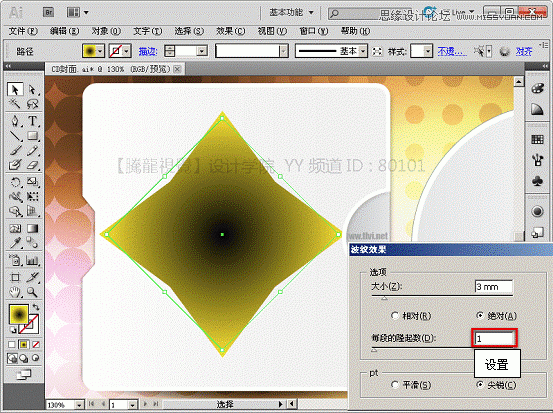The height and width of the screenshot is (413, 553).
Task: Expand the stroke weight dropdown
Action: point(202,51)
